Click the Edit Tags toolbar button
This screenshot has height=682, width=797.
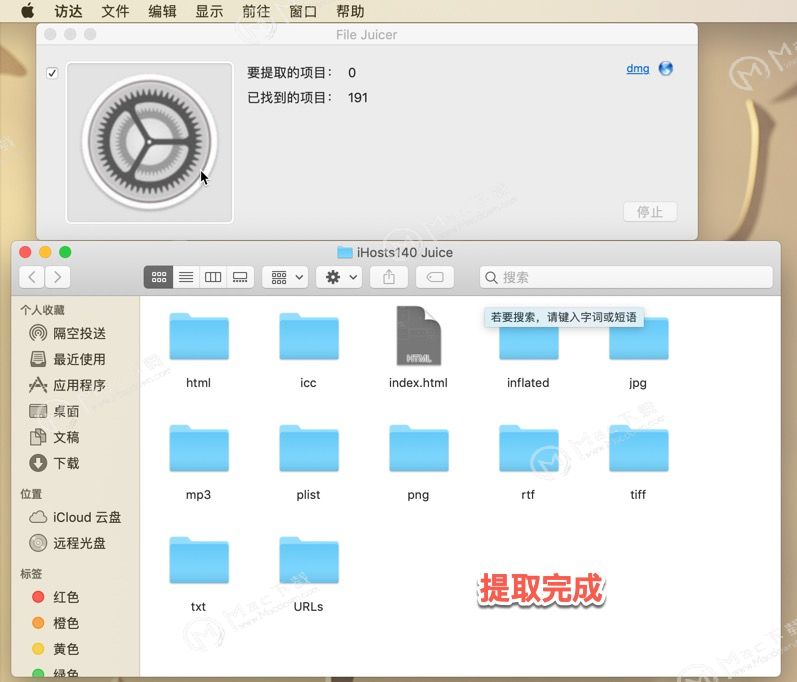click(x=435, y=277)
